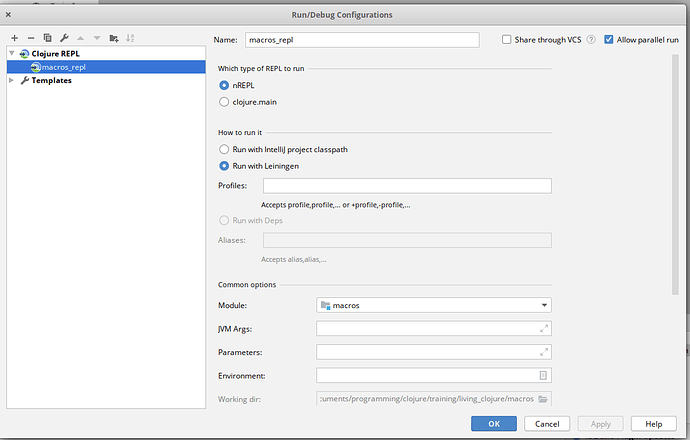Copy the selected configuration
690x440 pixels.
pos(48,38)
